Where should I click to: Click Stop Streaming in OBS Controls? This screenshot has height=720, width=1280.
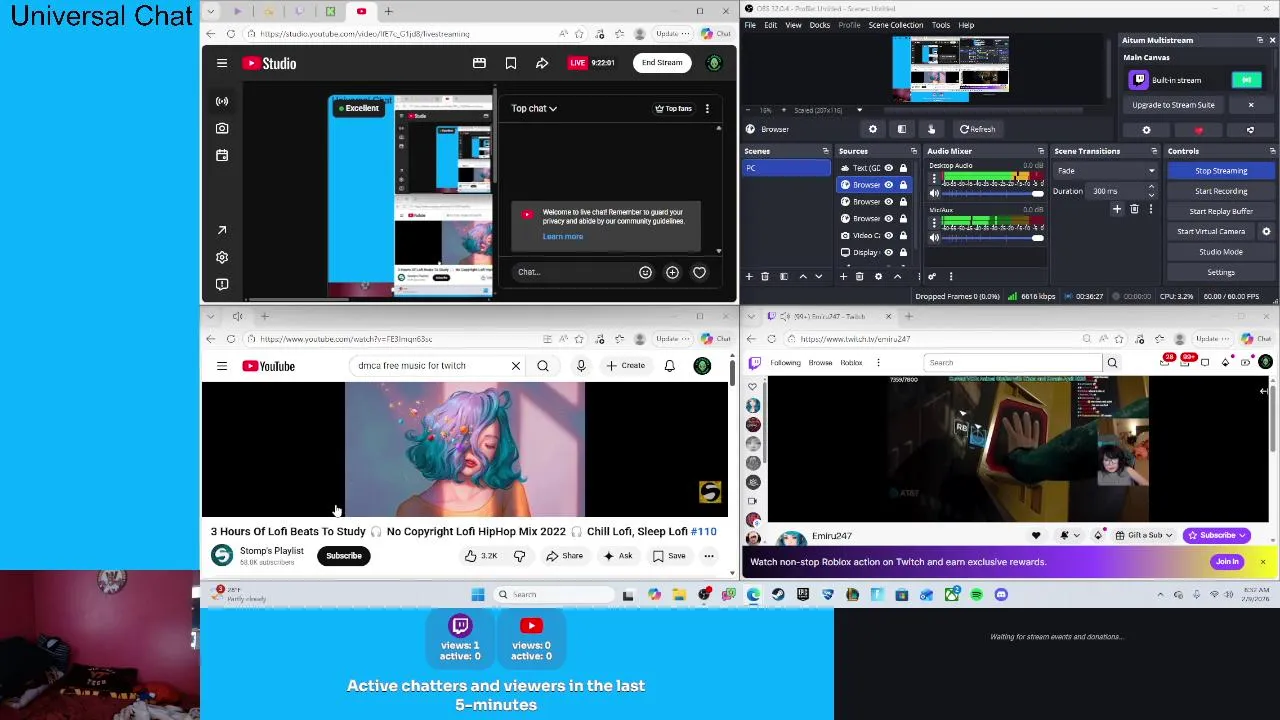[x=1221, y=171]
